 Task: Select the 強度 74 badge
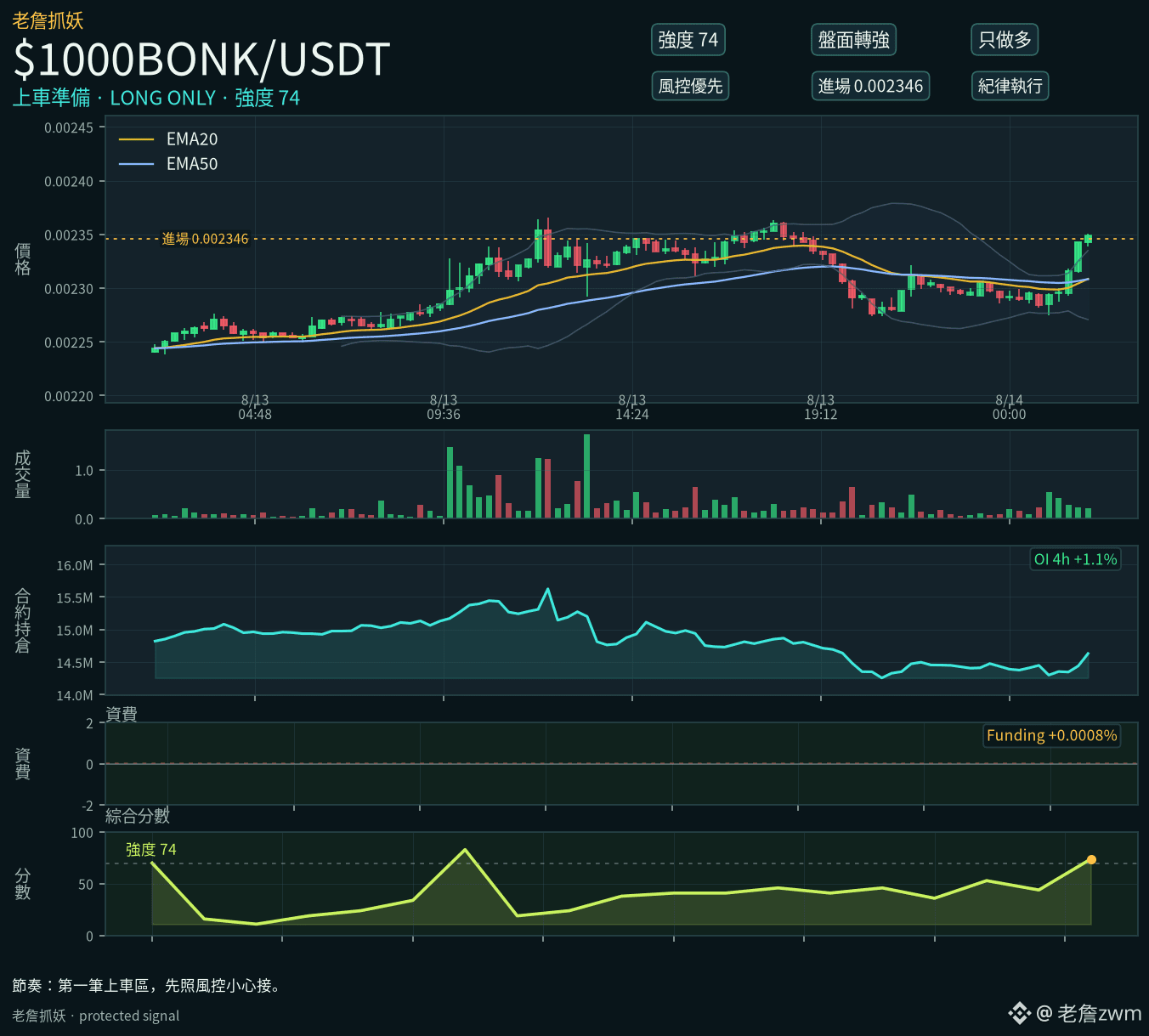coord(688,40)
